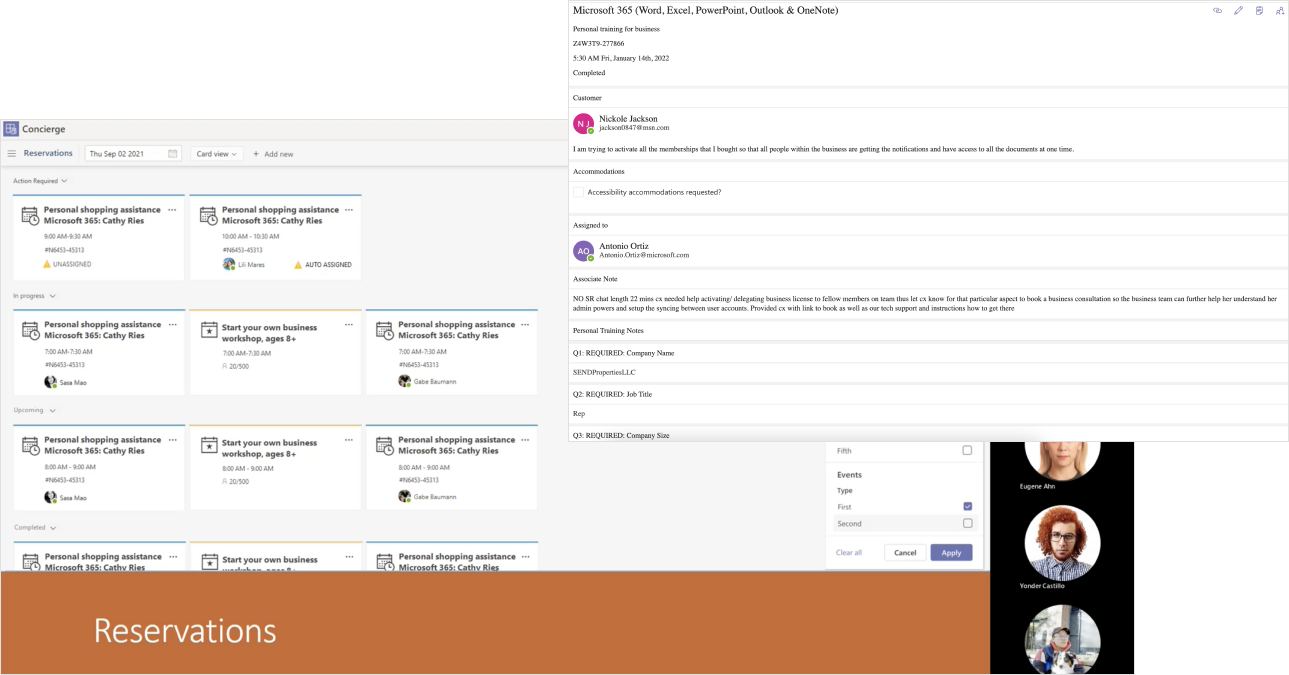The height and width of the screenshot is (675, 1289).
Task: Click the AUTO ASSIGNED warning triangle icon
Action: (298, 265)
